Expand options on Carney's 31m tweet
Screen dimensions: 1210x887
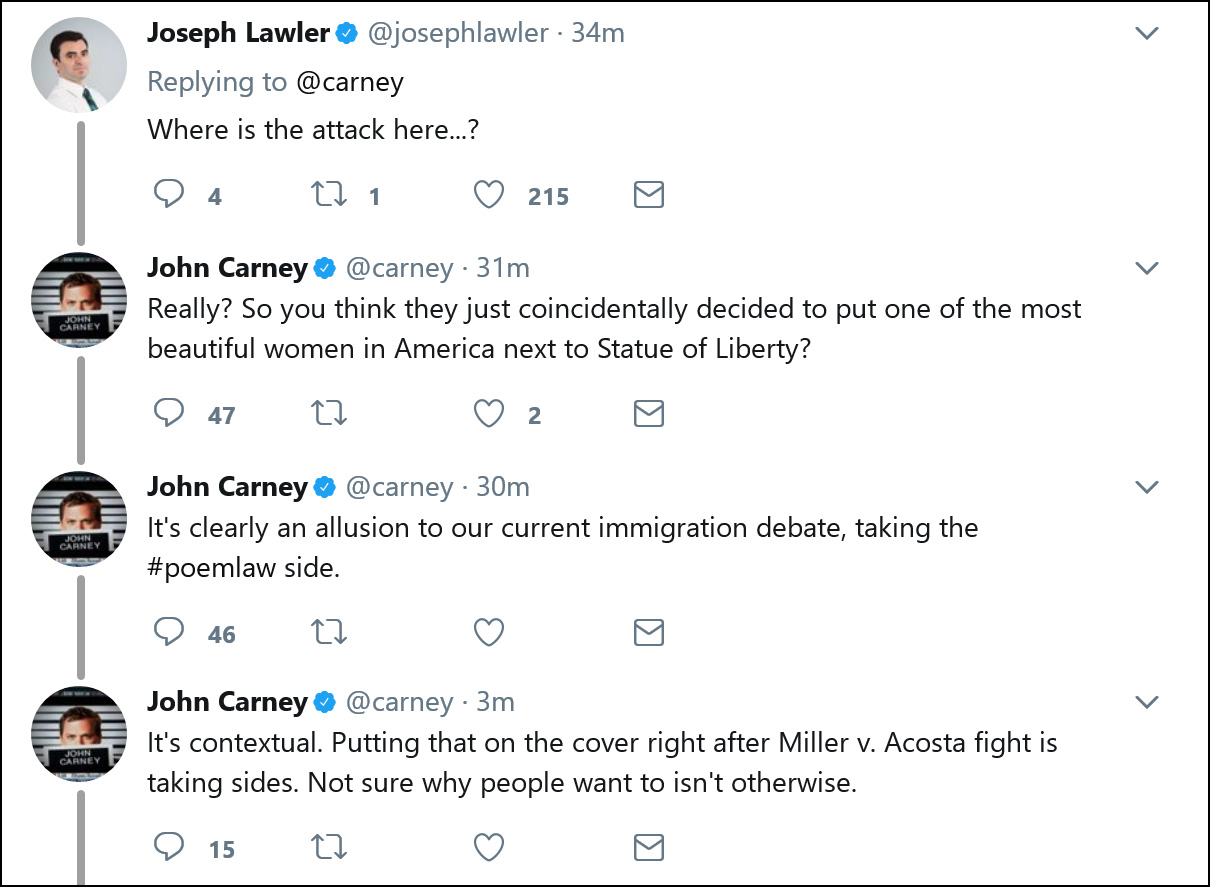pyautogui.click(x=1147, y=268)
